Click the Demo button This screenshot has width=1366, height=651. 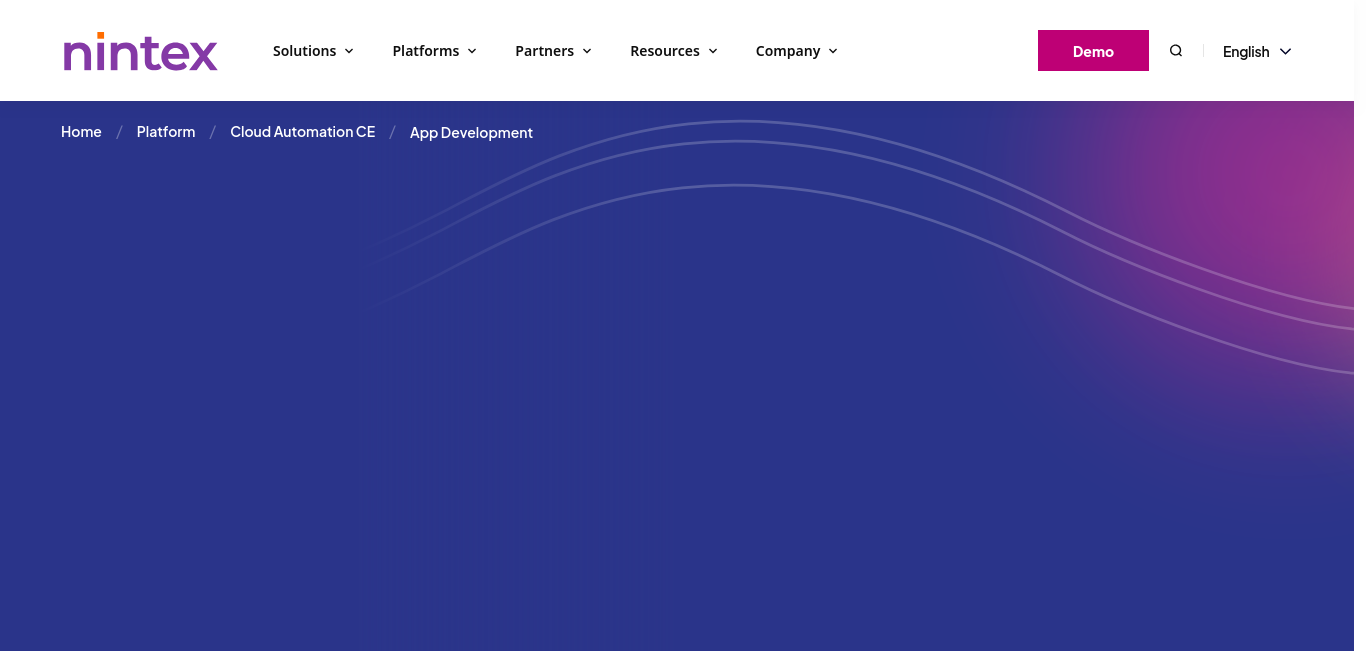click(x=1093, y=51)
